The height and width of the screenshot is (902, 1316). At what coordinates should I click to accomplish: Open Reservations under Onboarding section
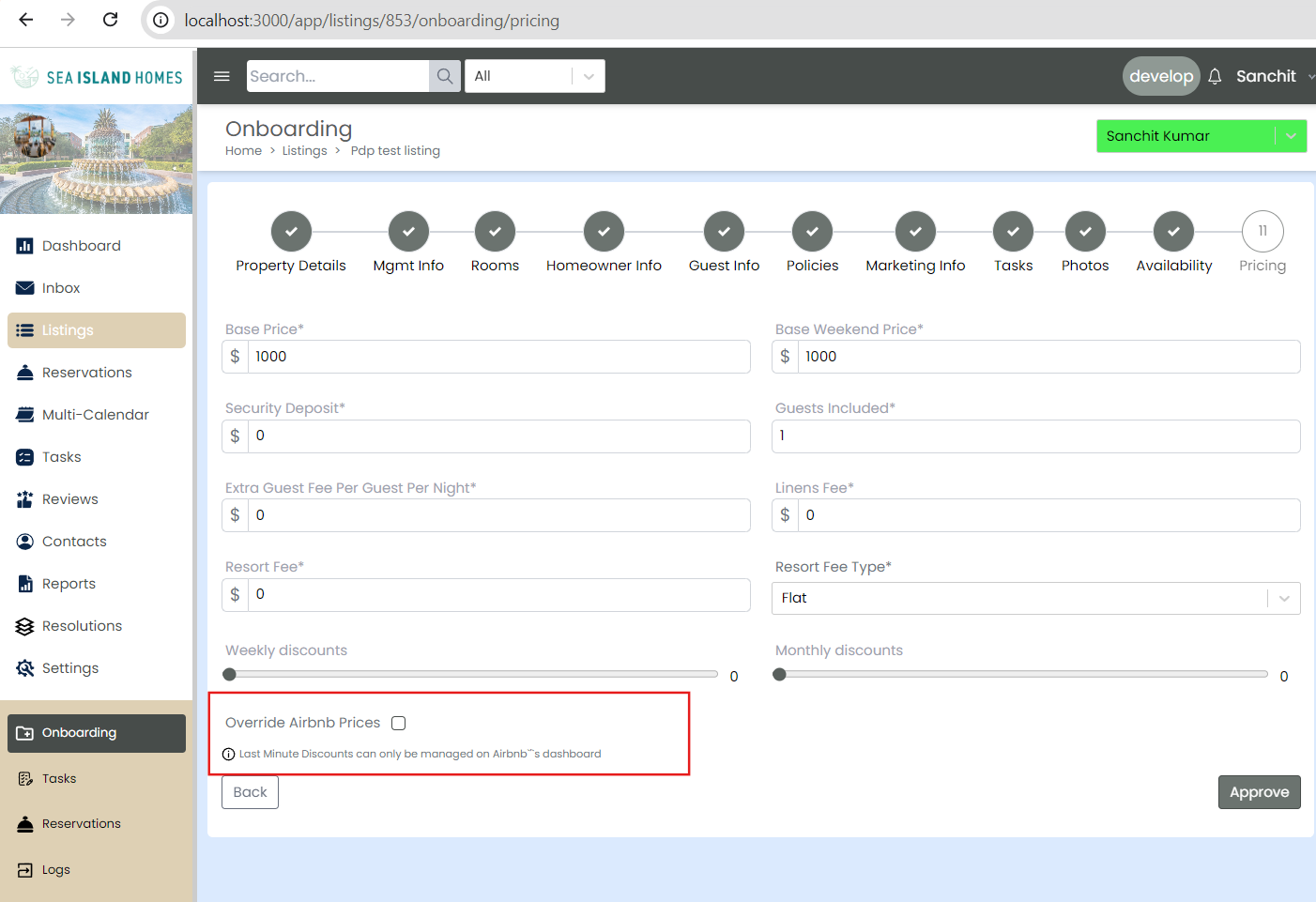(x=97, y=824)
